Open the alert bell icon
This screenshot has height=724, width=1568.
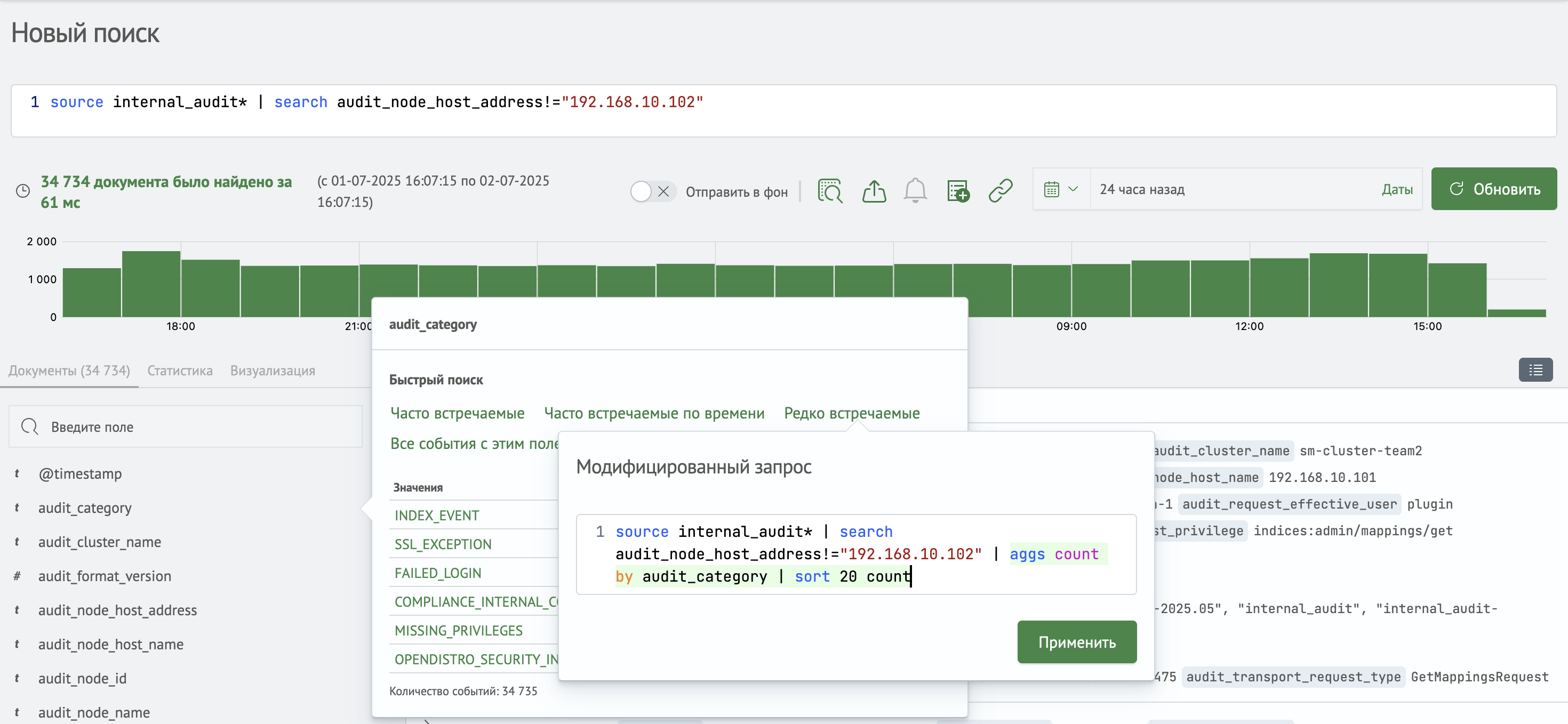click(x=915, y=190)
